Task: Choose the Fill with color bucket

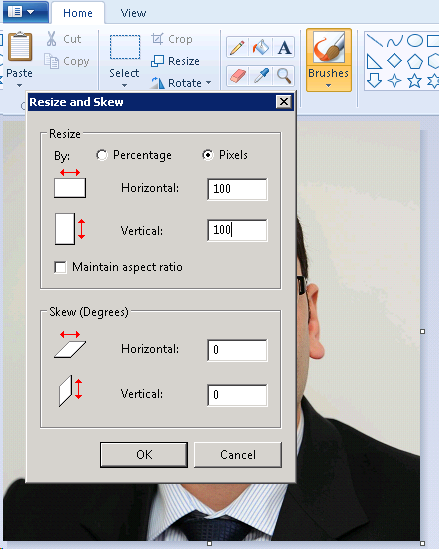Action: [260, 47]
